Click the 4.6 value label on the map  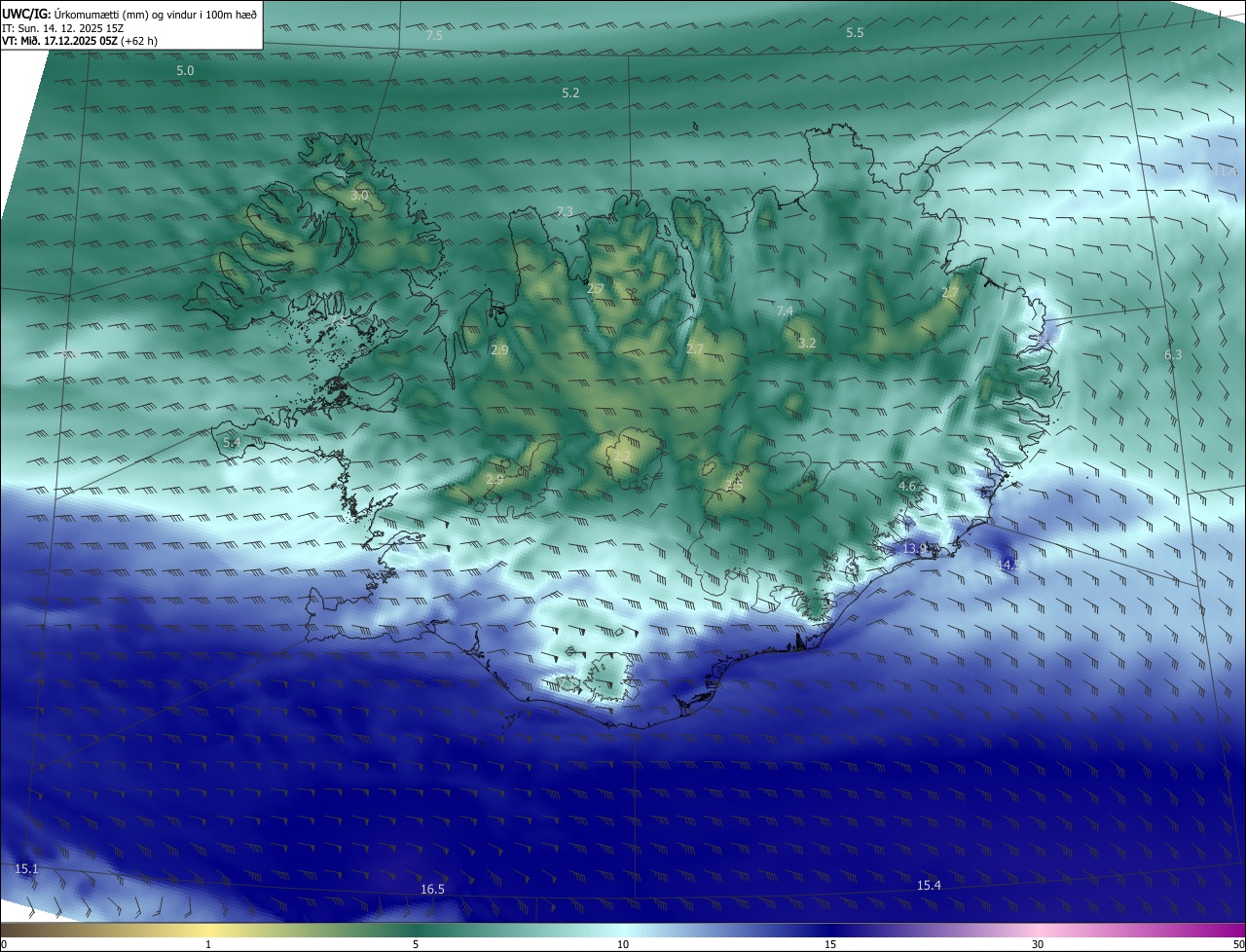tap(907, 485)
